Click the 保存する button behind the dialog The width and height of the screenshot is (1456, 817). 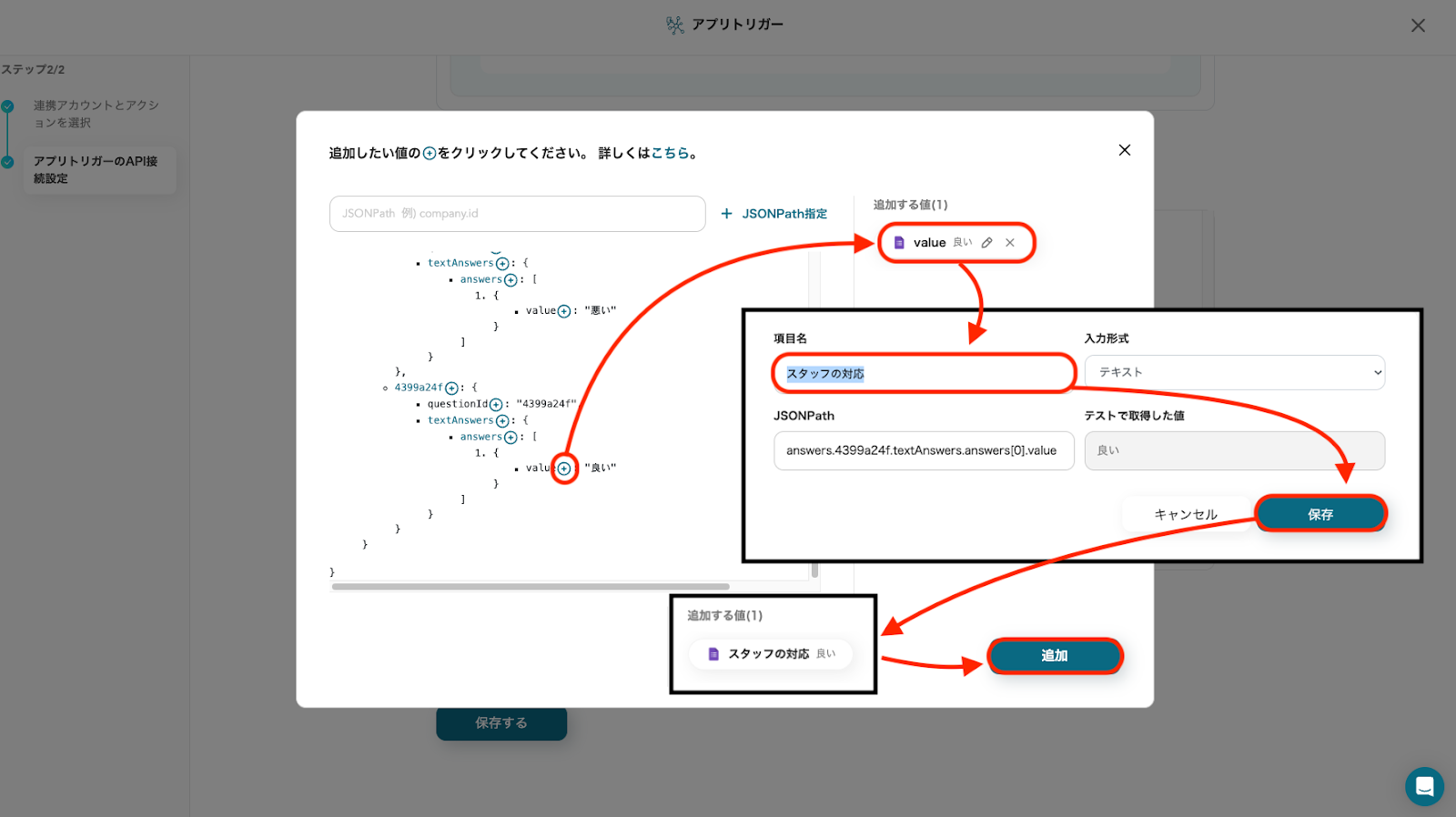click(x=501, y=723)
